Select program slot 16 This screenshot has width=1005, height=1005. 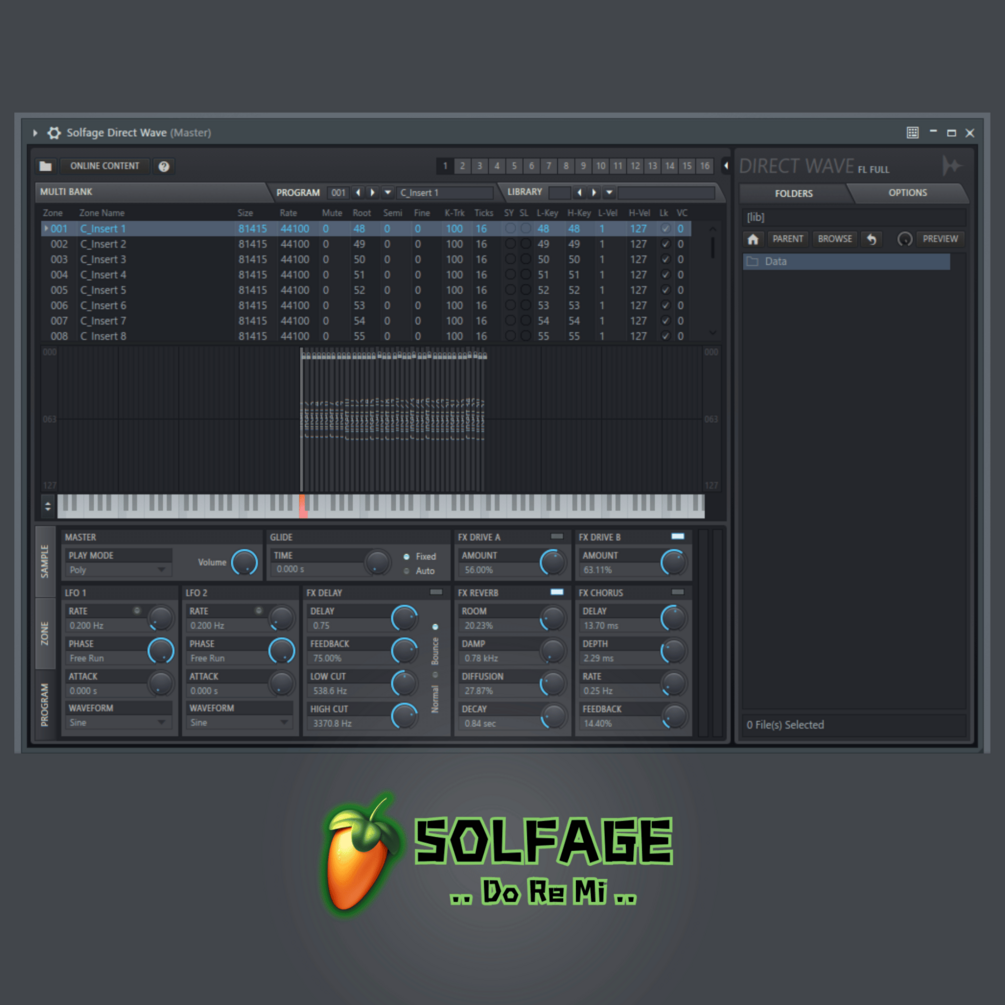point(704,166)
